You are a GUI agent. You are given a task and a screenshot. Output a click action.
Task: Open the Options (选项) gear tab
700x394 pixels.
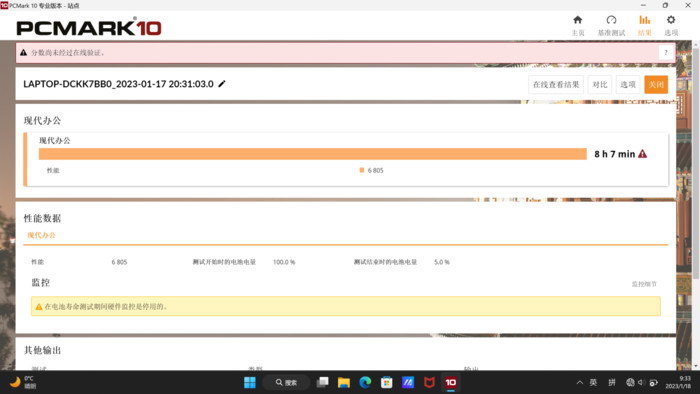pos(671,25)
